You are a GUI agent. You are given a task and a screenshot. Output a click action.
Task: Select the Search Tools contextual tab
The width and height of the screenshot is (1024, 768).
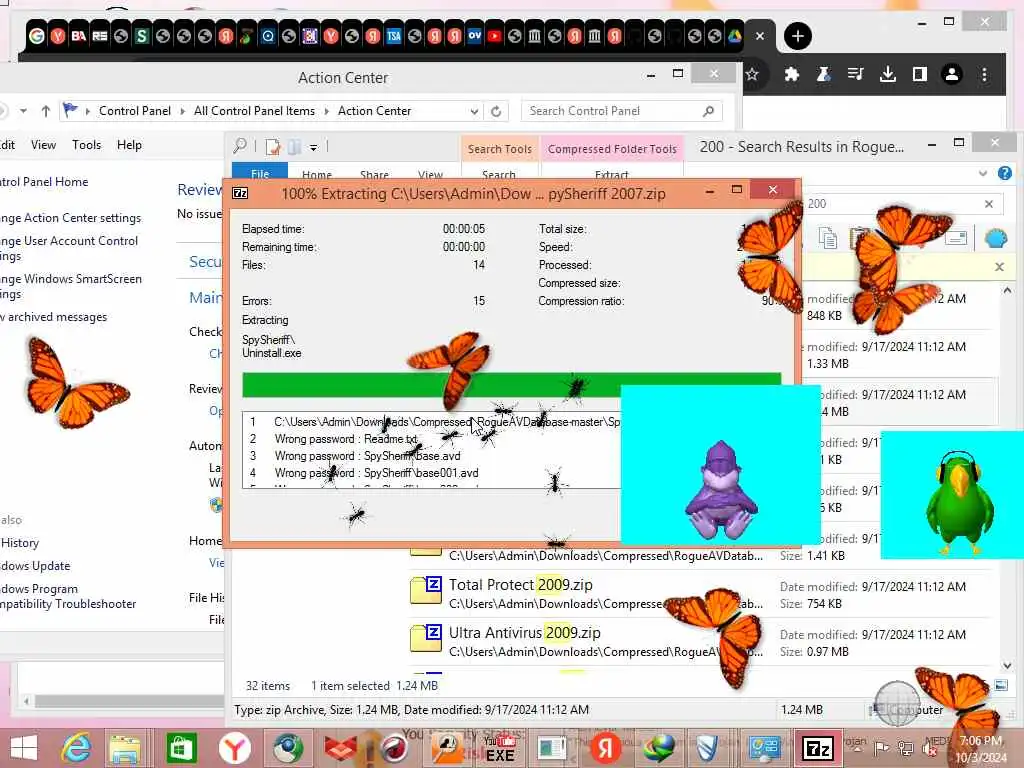(500, 149)
